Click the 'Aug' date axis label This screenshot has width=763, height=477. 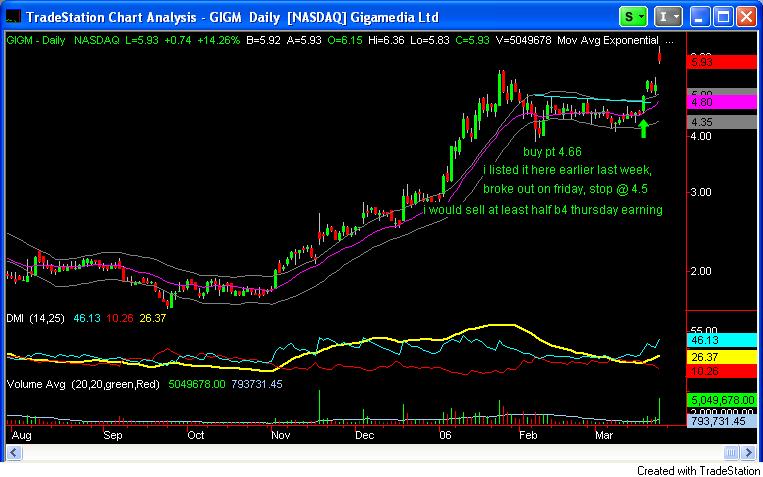[x=21, y=435]
